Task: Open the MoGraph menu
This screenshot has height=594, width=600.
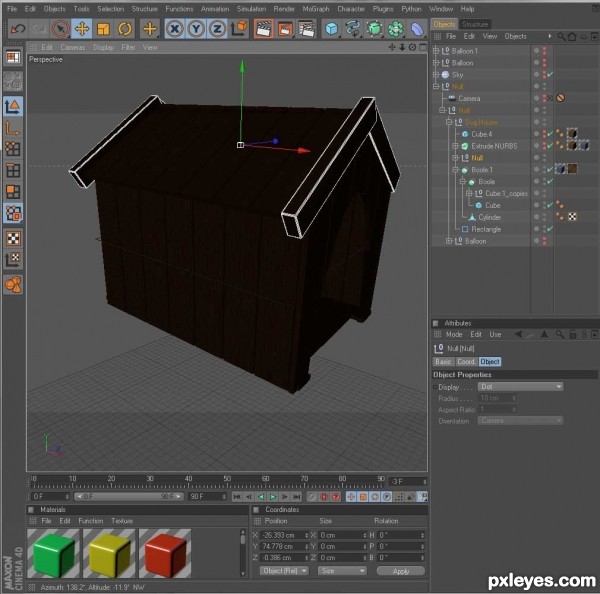Action: point(316,9)
